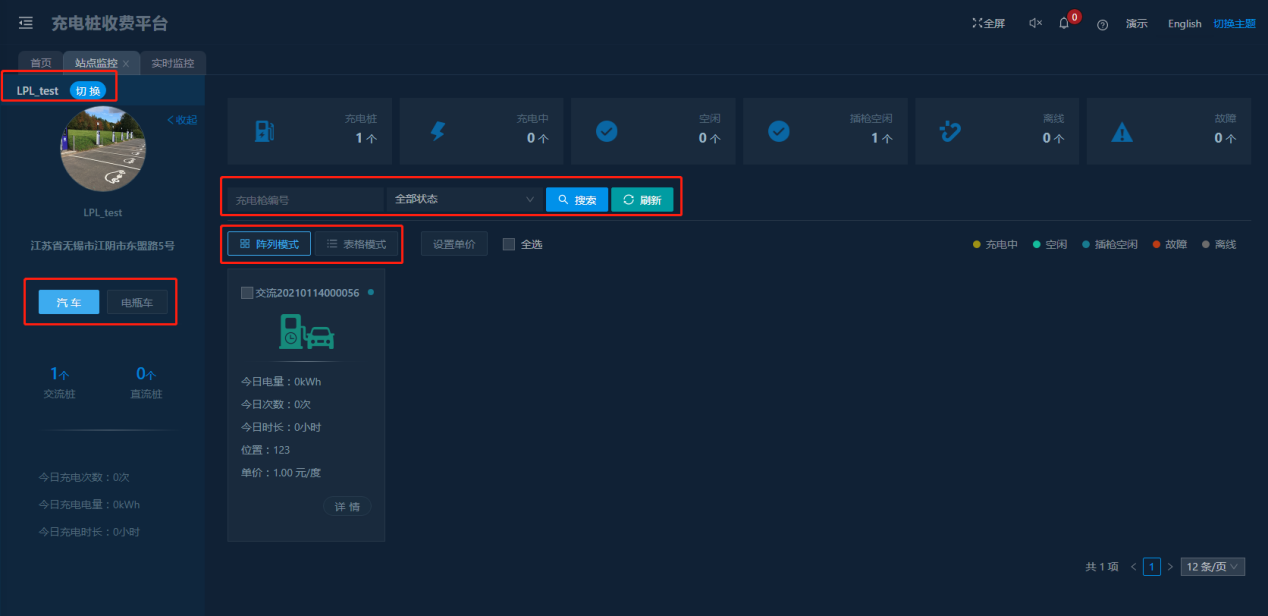Go to the 首页 tab
Image resolution: width=1268 pixels, height=616 pixels.
[x=41, y=63]
